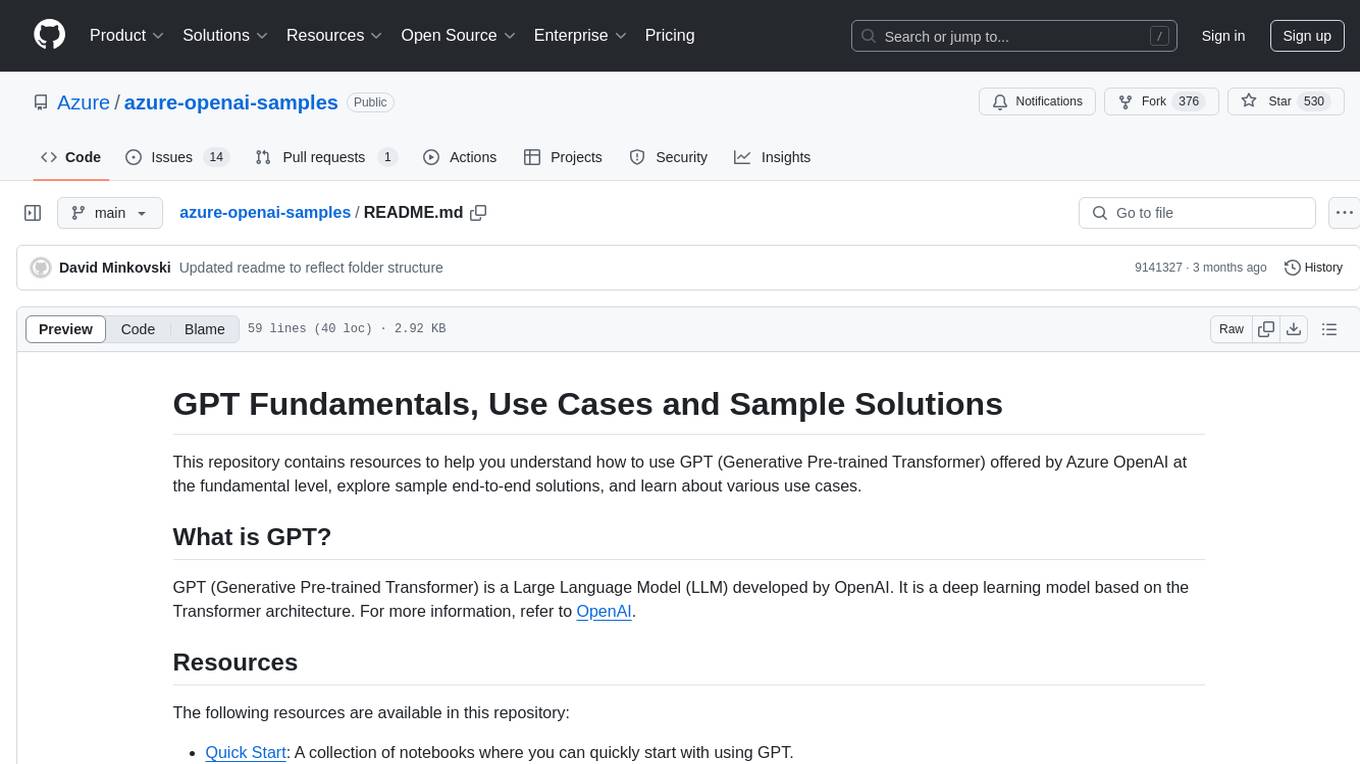Switch to the Security tab
The image size is (1360, 764).
coord(668,157)
